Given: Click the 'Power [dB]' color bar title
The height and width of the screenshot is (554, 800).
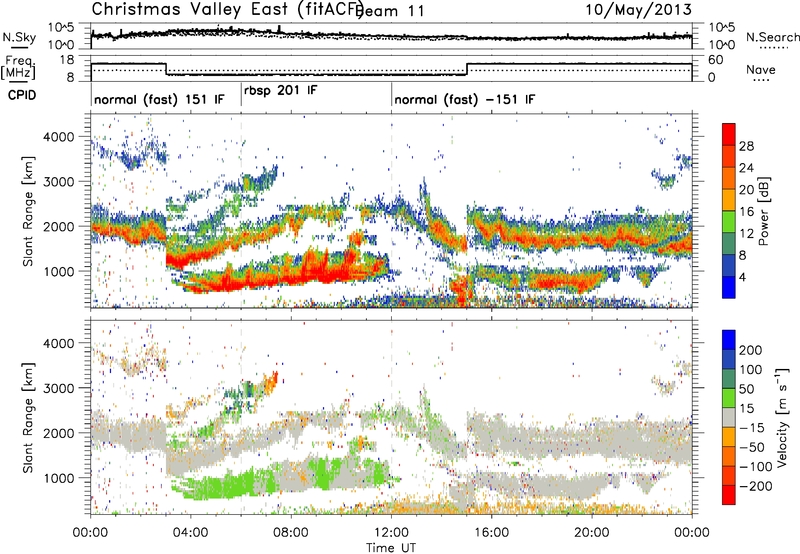Looking at the screenshot, I should pos(763,211).
